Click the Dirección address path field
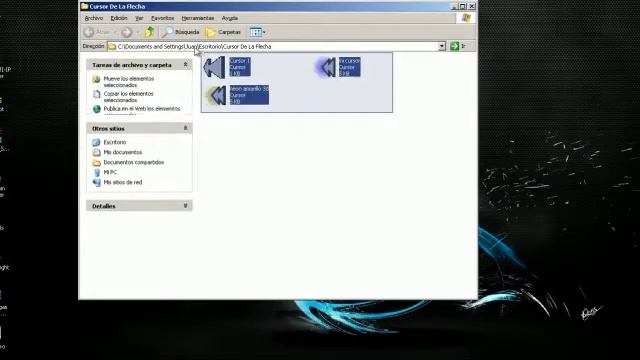 [x=276, y=47]
